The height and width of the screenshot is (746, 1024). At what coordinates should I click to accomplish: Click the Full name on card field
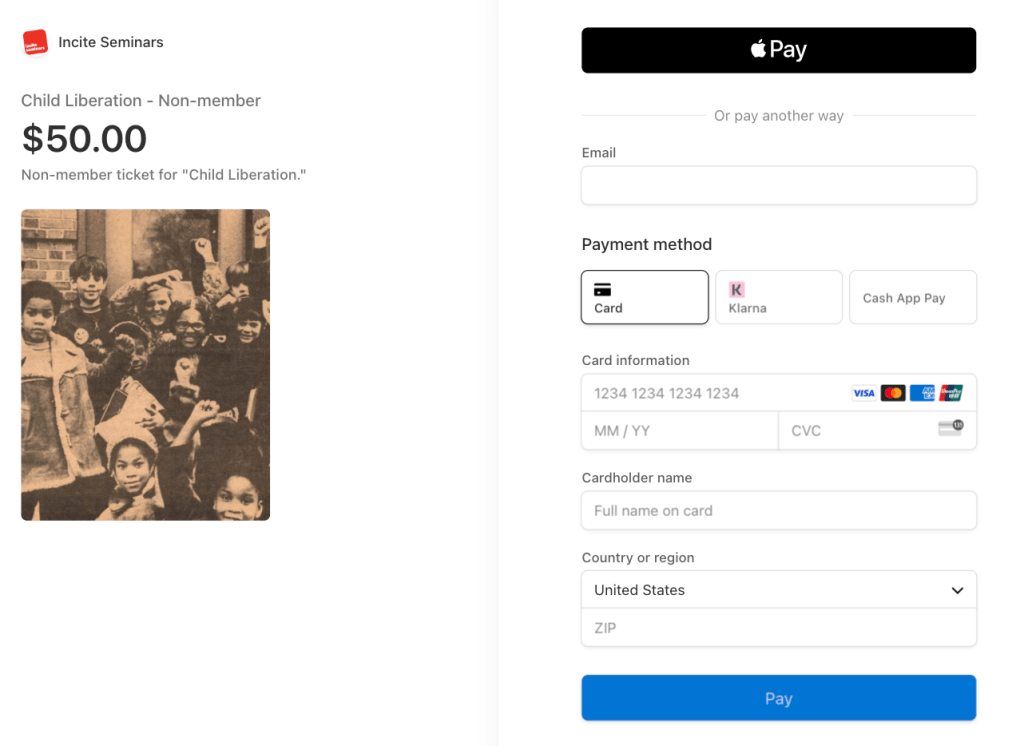click(778, 511)
